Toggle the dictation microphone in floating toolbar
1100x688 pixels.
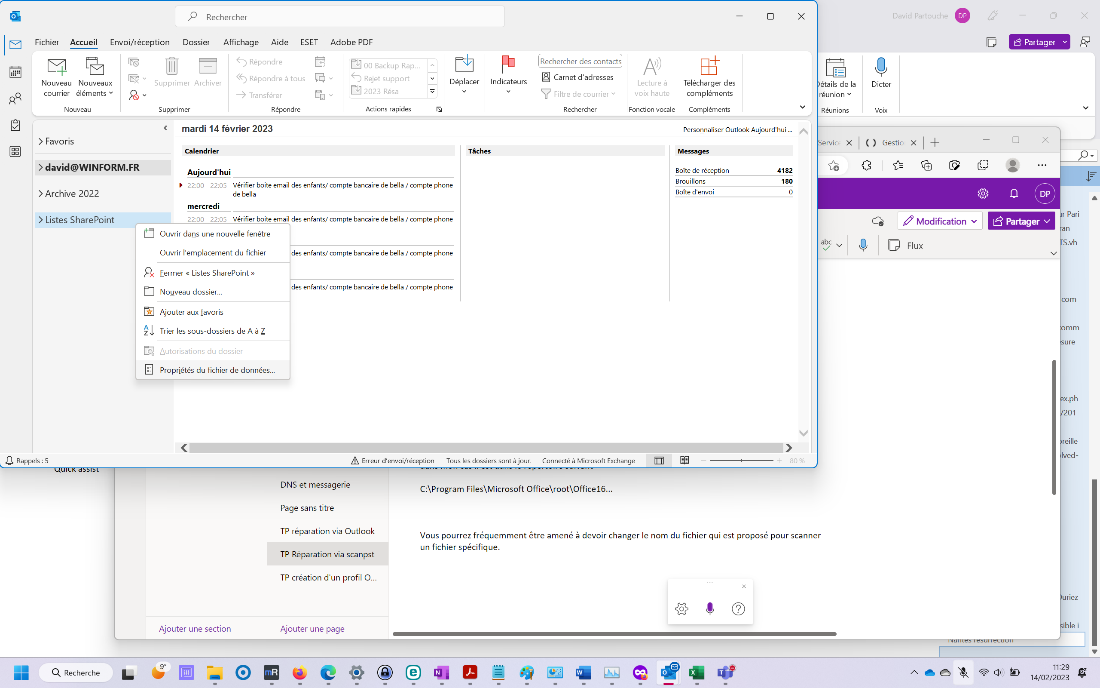pyautogui.click(x=710, y=608)
